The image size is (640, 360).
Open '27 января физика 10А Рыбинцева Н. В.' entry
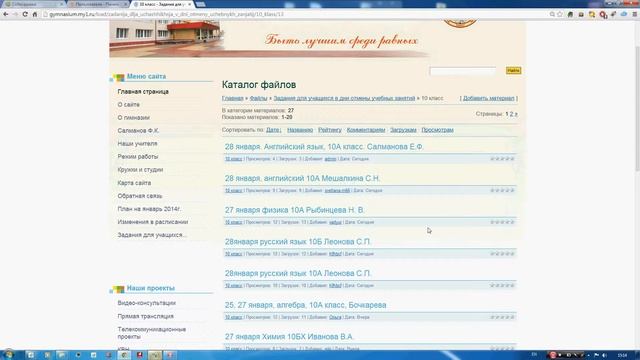pyautogui.click(x=295, y=210)
